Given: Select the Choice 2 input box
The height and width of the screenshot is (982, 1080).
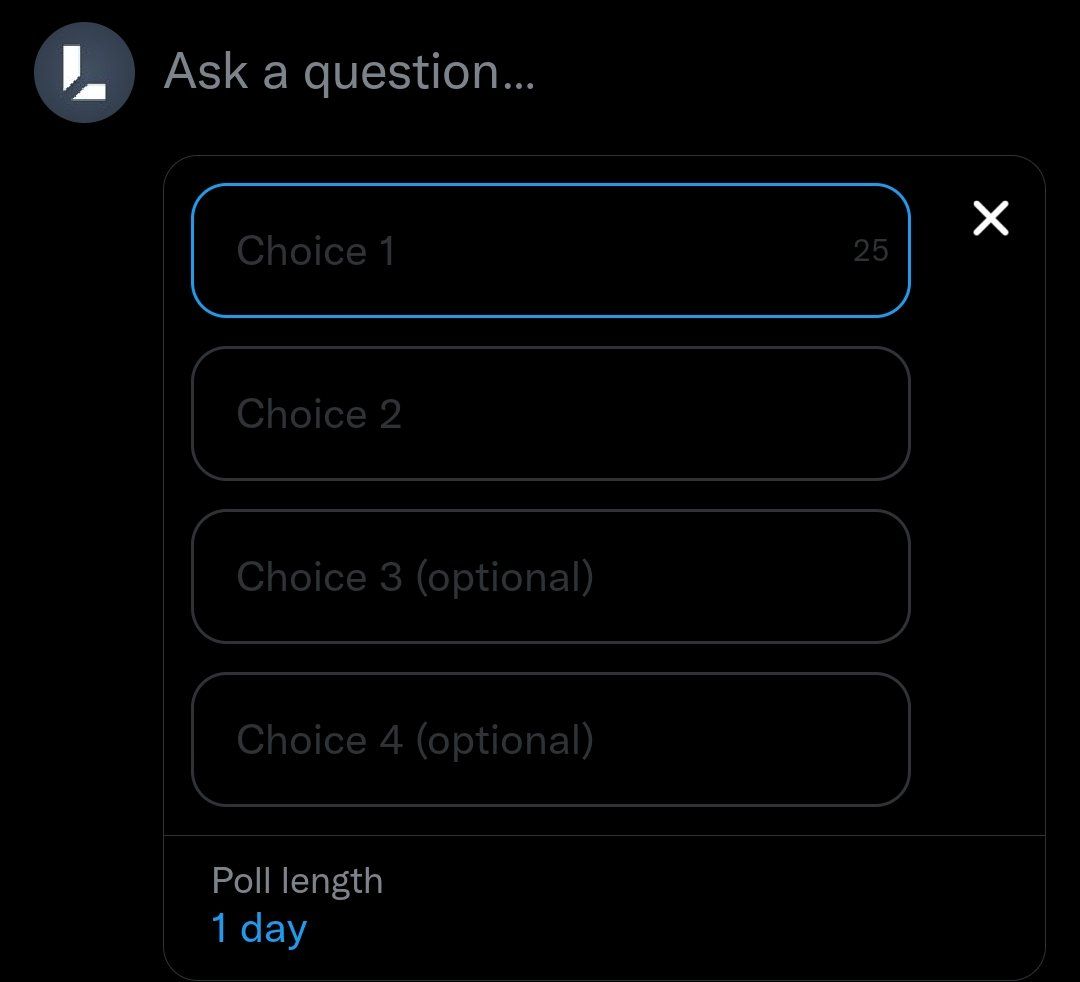Looking at the screenshot, I should 550,413.
